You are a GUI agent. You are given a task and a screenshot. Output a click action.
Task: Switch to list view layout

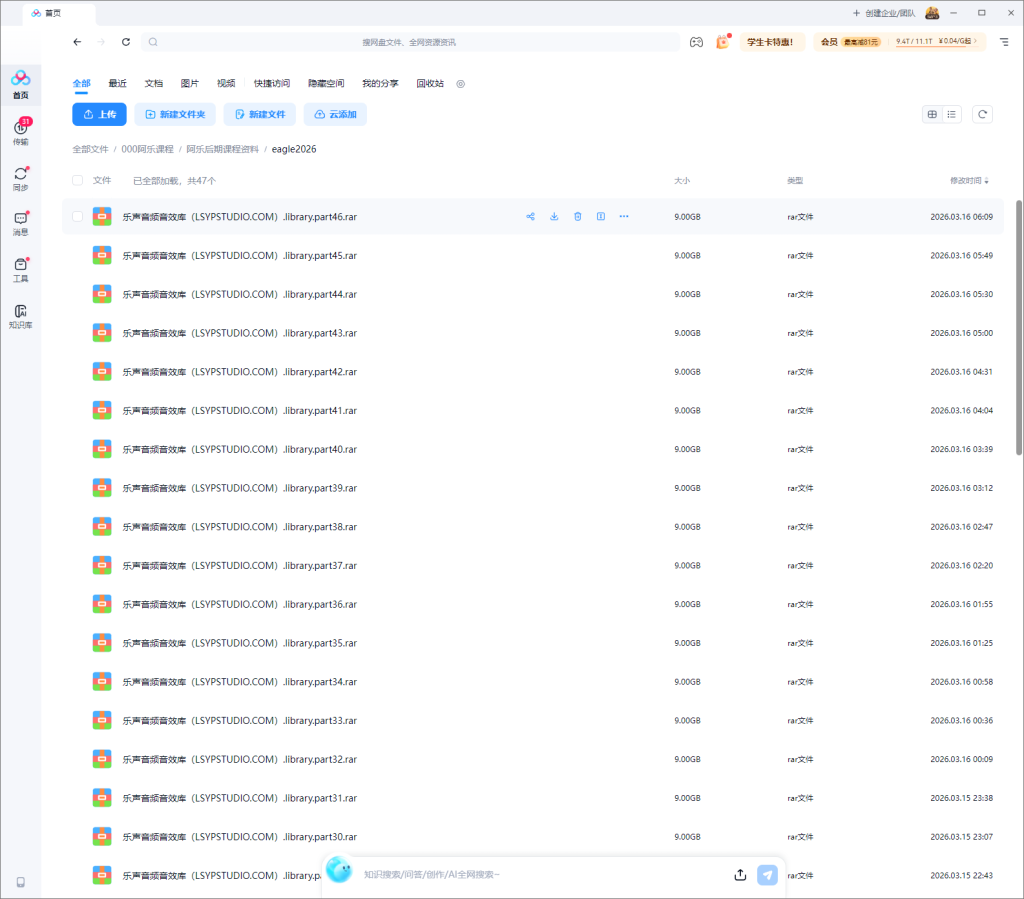coord(952,115)
